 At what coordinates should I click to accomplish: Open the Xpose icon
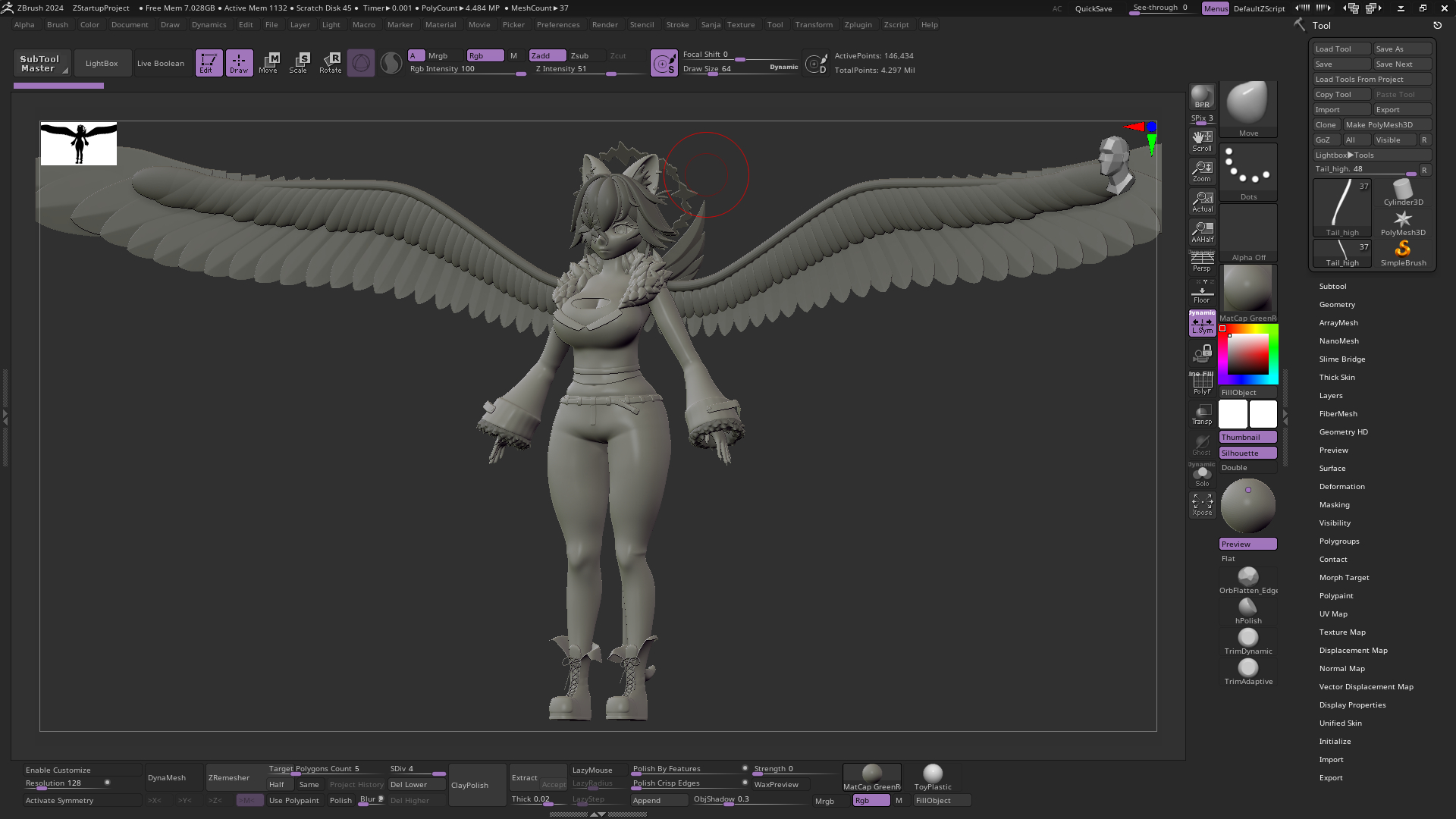pyautogui.click(x=1202, y=505)
